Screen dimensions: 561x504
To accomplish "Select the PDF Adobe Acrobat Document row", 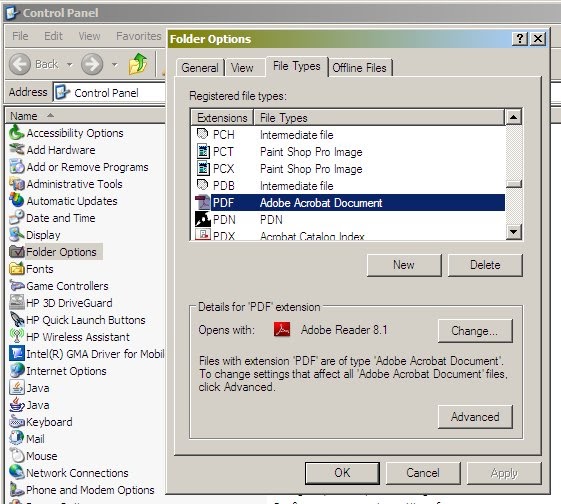I will 349,203.
